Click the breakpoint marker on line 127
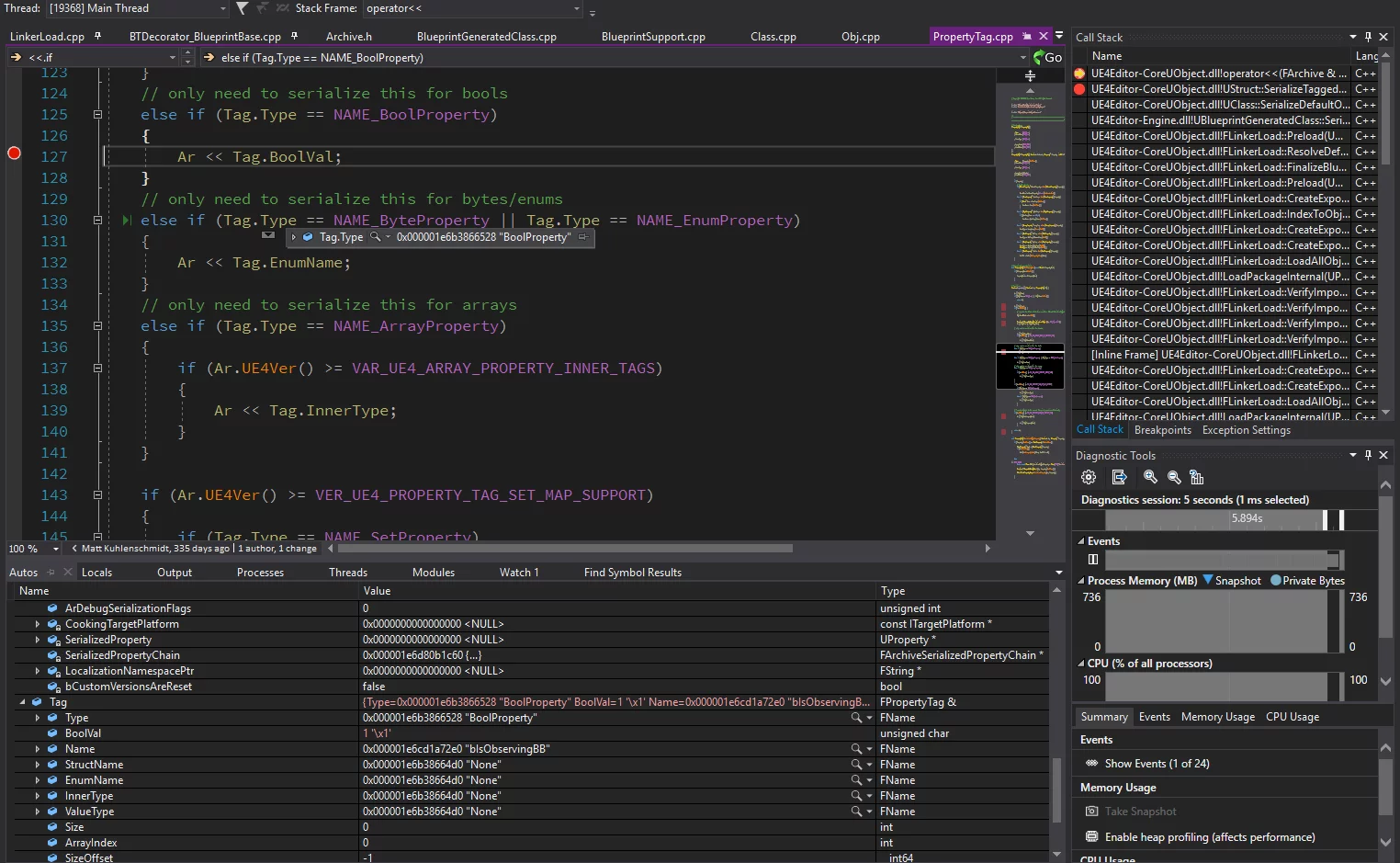This screenshot has height=863, width=1400. pyautogui.click(x=14, y=153)
